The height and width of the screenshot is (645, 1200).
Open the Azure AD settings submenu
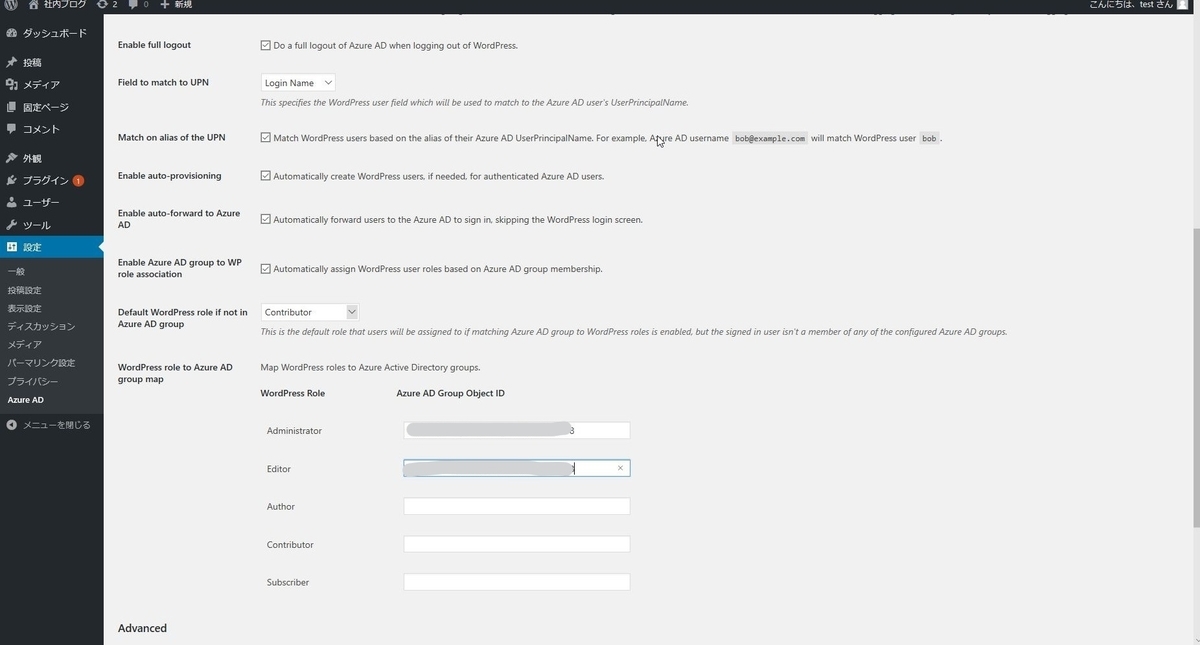point(26,400)
